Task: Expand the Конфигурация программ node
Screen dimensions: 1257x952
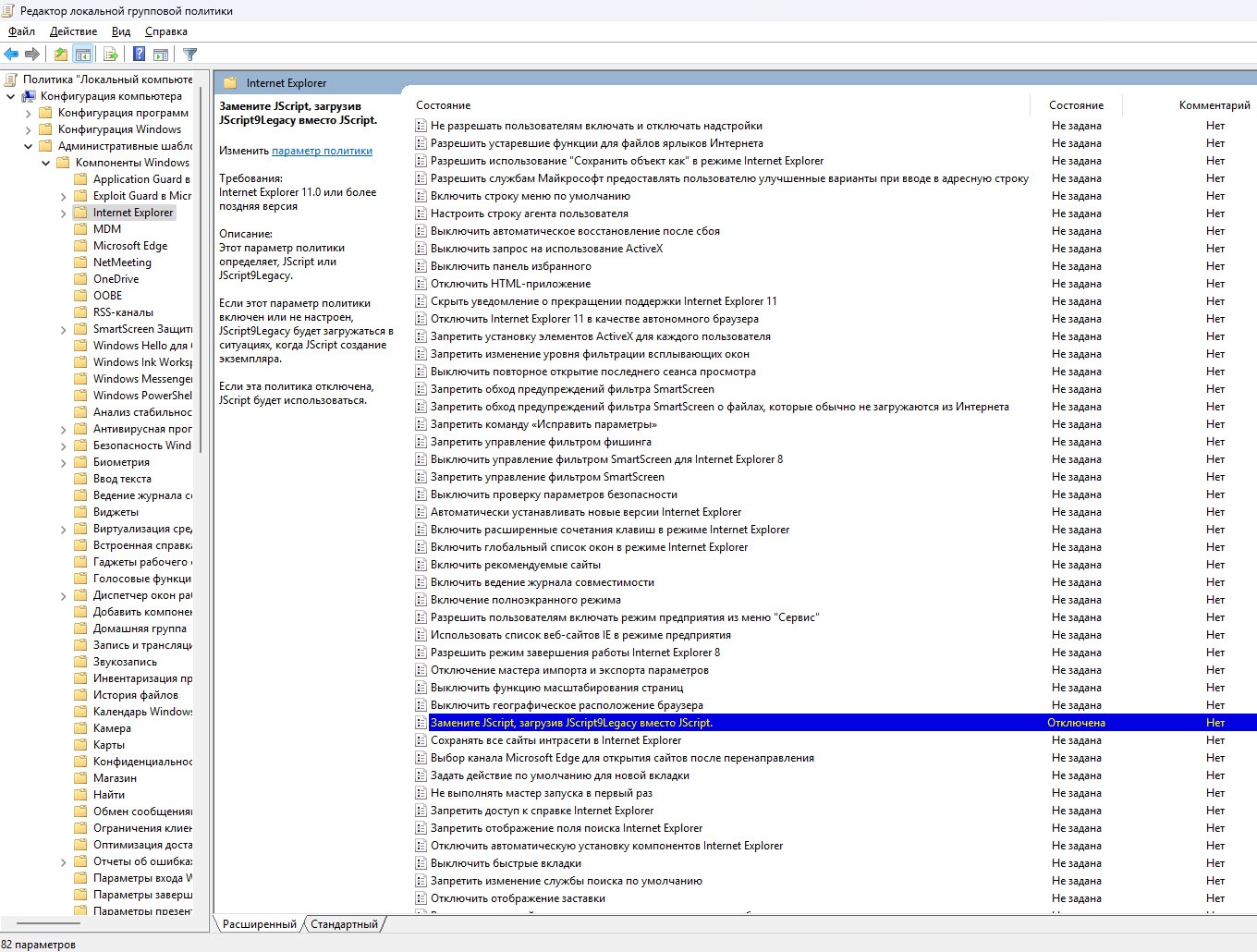Action: tap(29, 113)
